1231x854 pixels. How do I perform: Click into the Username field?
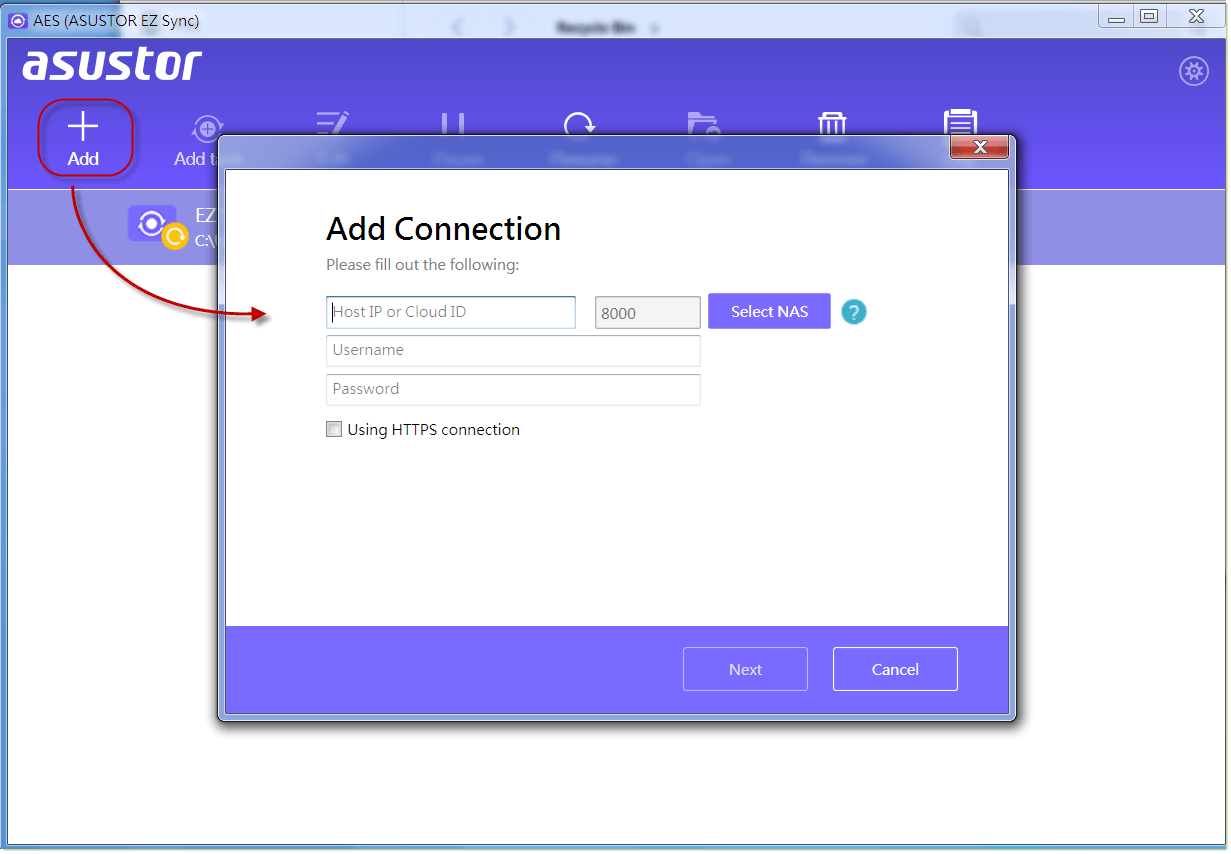(x=513, y=351)
